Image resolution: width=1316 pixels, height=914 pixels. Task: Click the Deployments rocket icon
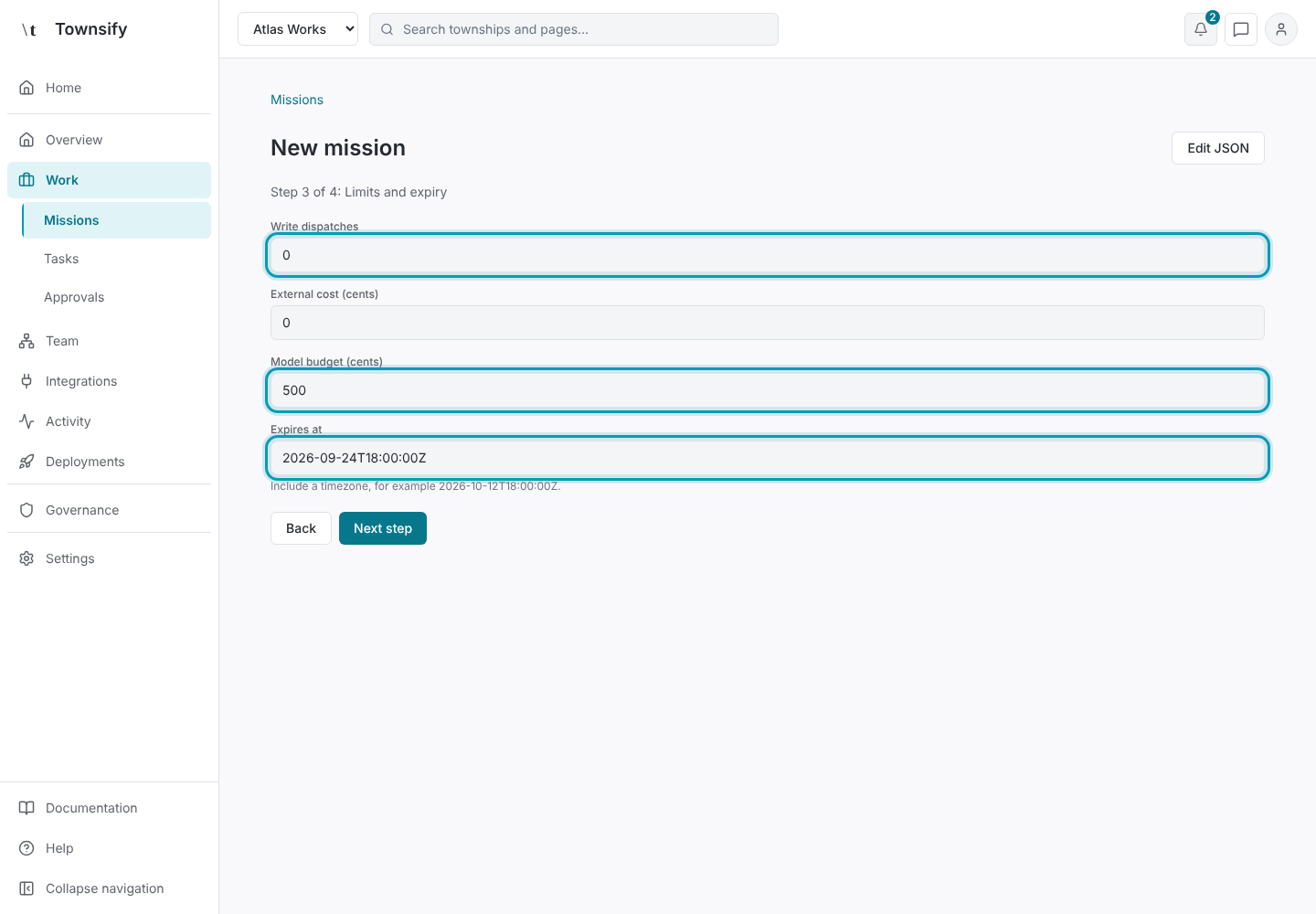tap(27, 462)
